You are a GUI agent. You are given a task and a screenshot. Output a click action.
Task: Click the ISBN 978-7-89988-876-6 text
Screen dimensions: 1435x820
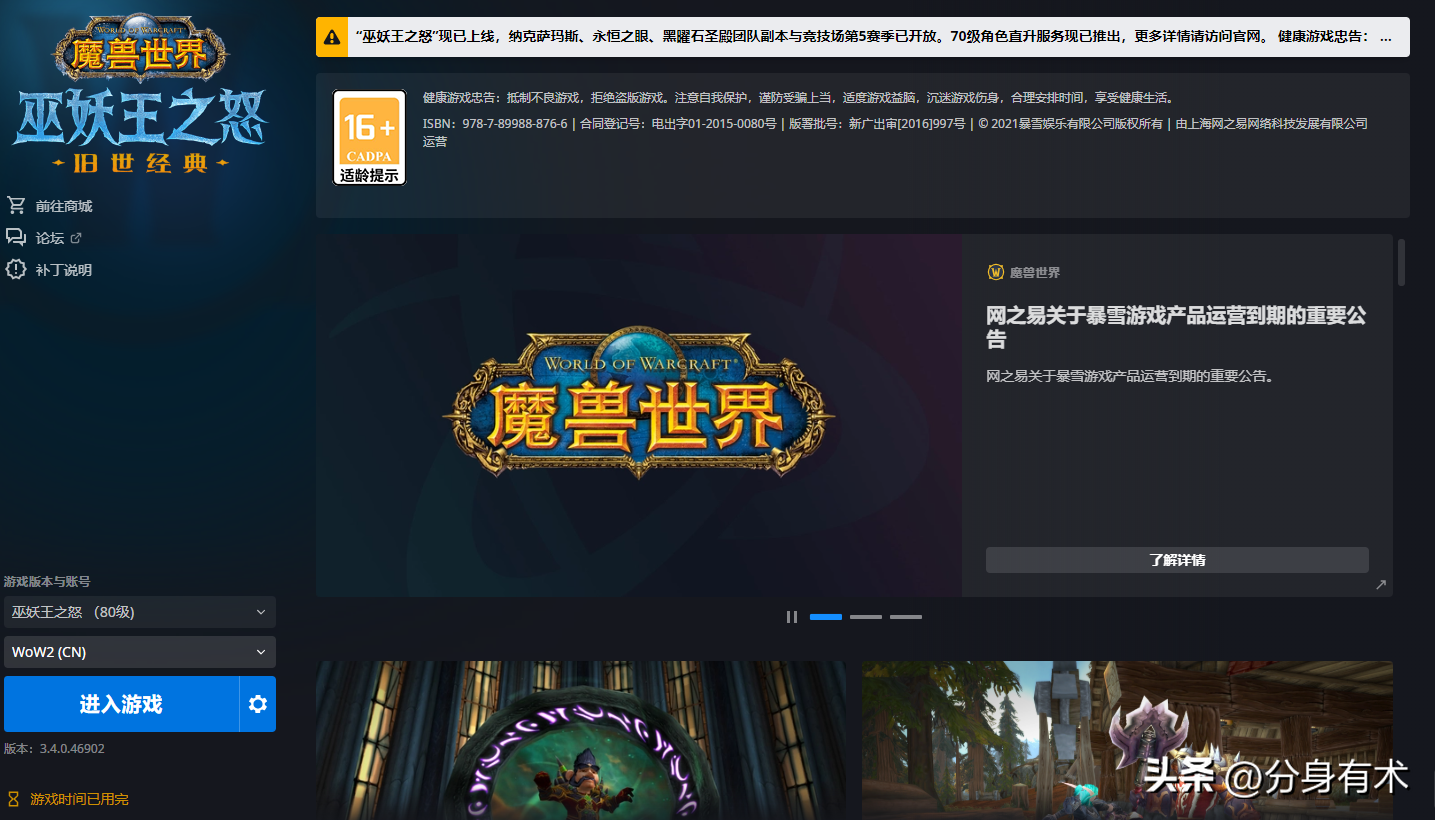(495, 124)
